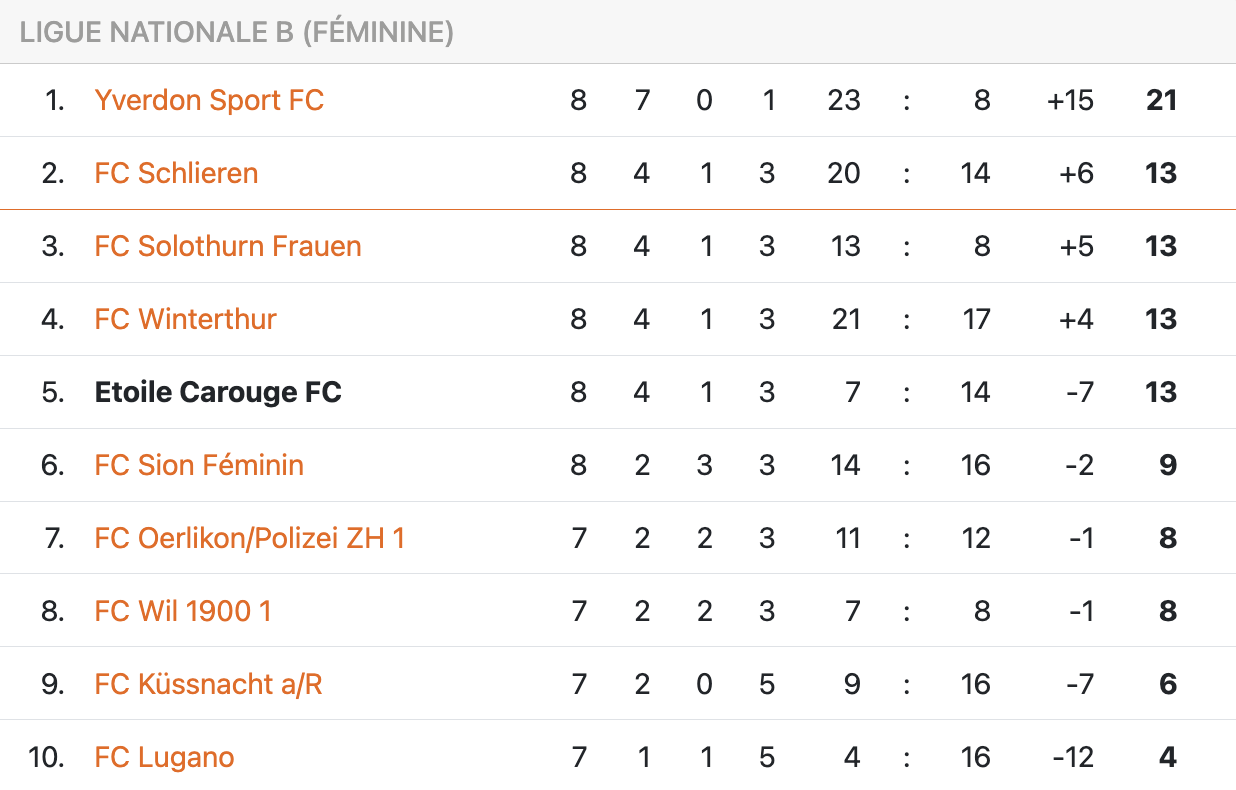
Task: Click rank number 1. in the standings
Action: (x=55, y=100)
